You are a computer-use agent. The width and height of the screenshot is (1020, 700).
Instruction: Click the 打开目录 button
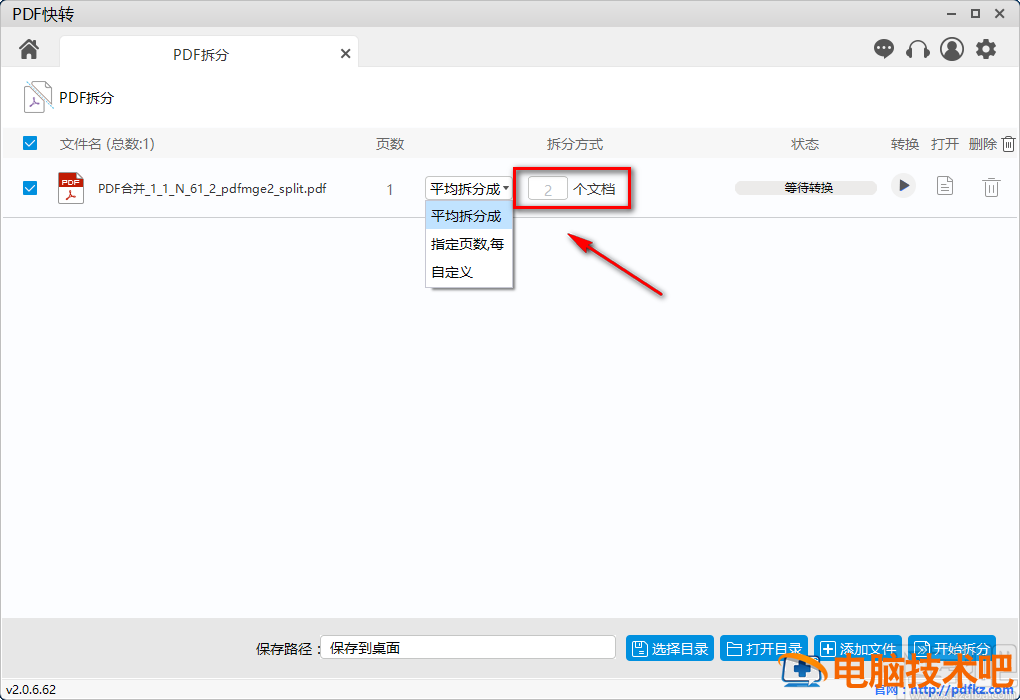coord(764,648)
